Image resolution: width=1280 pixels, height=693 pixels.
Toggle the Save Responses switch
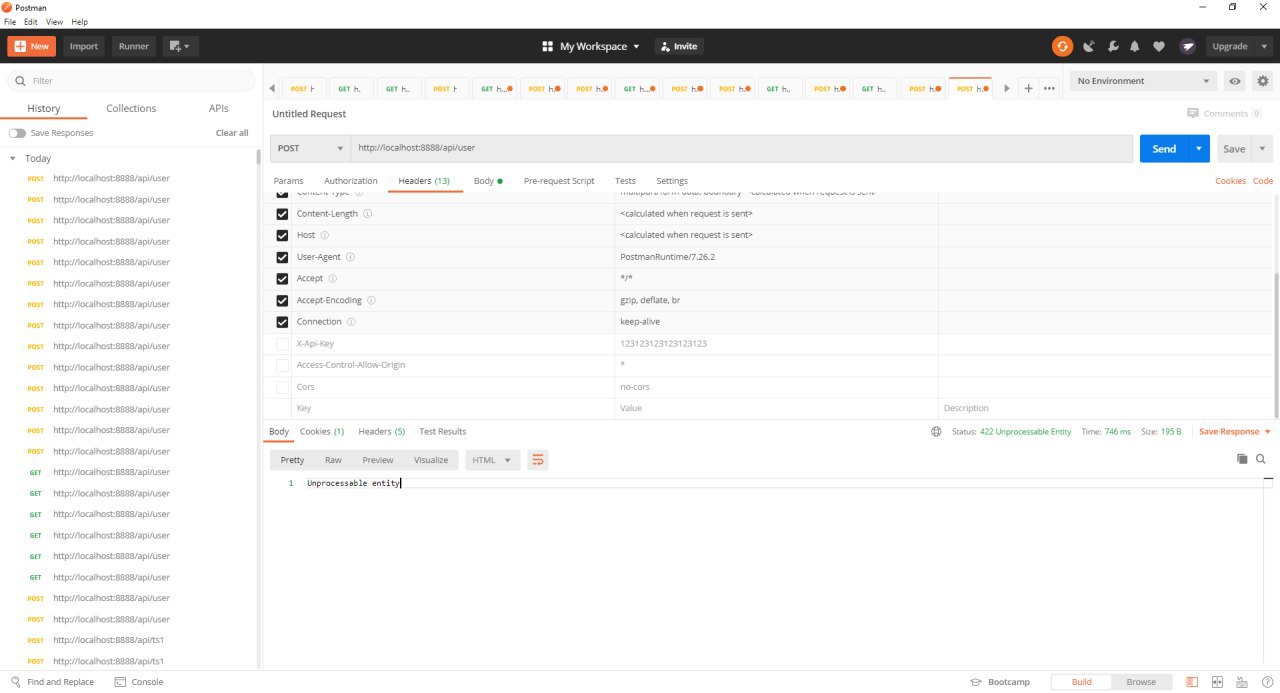pos(17,133)
